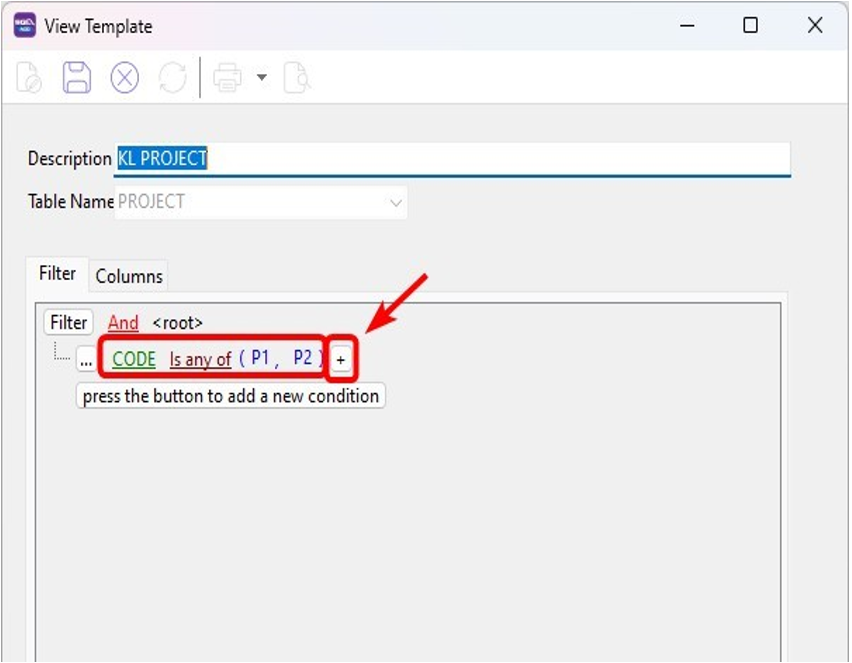Screen dimensions: 852x663
Task: Click the application logo in the title bar
Action: (27, 24)
